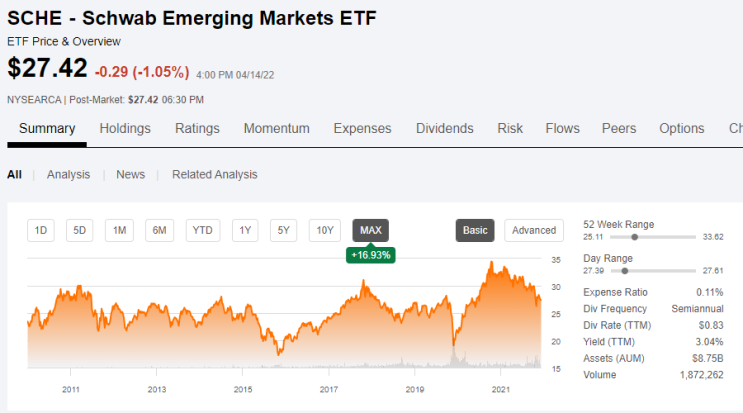Click the 52 Week Range slider marker

coord(634,237)
